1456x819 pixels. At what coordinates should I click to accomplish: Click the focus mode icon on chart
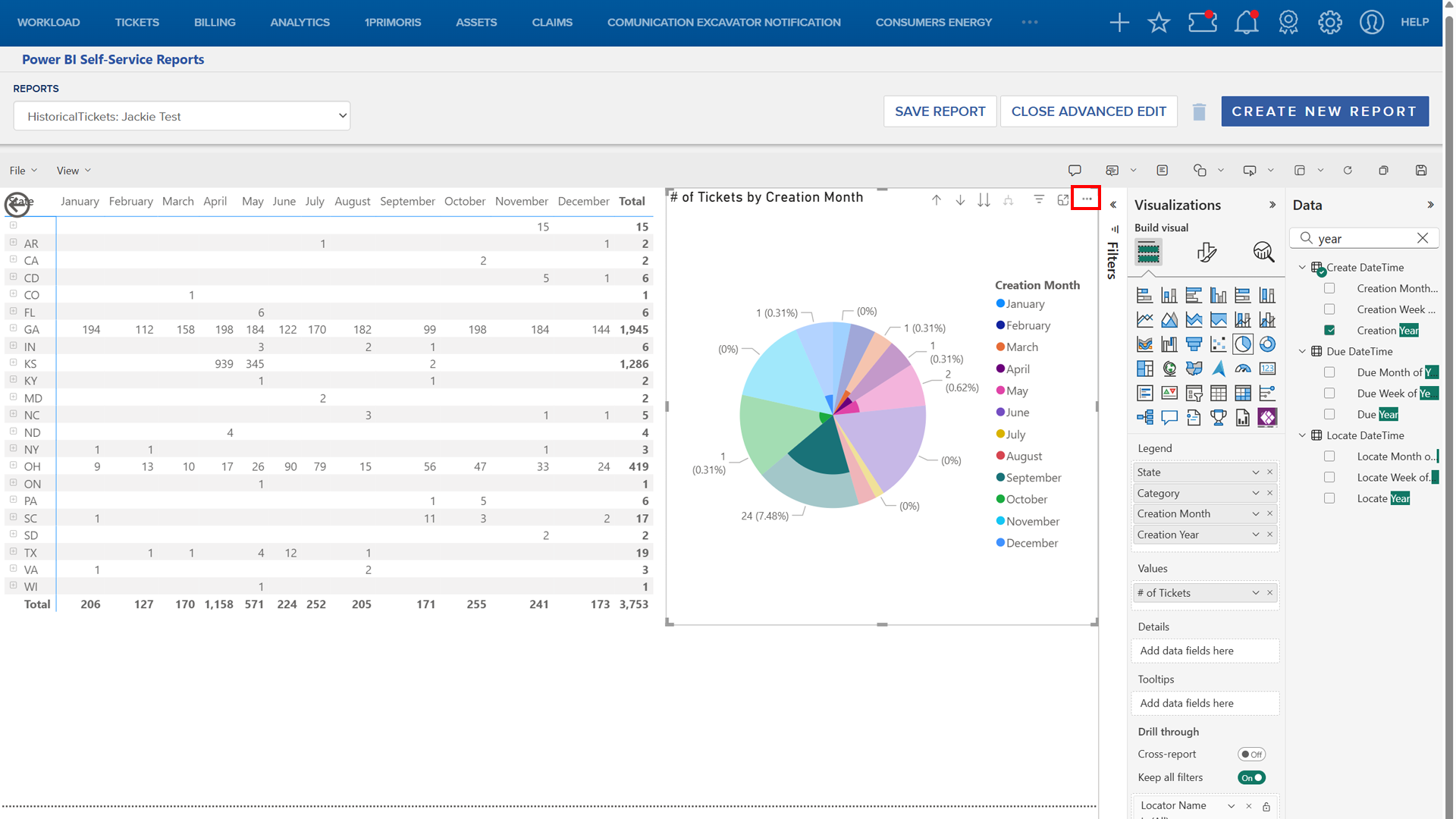(1063, 199)
